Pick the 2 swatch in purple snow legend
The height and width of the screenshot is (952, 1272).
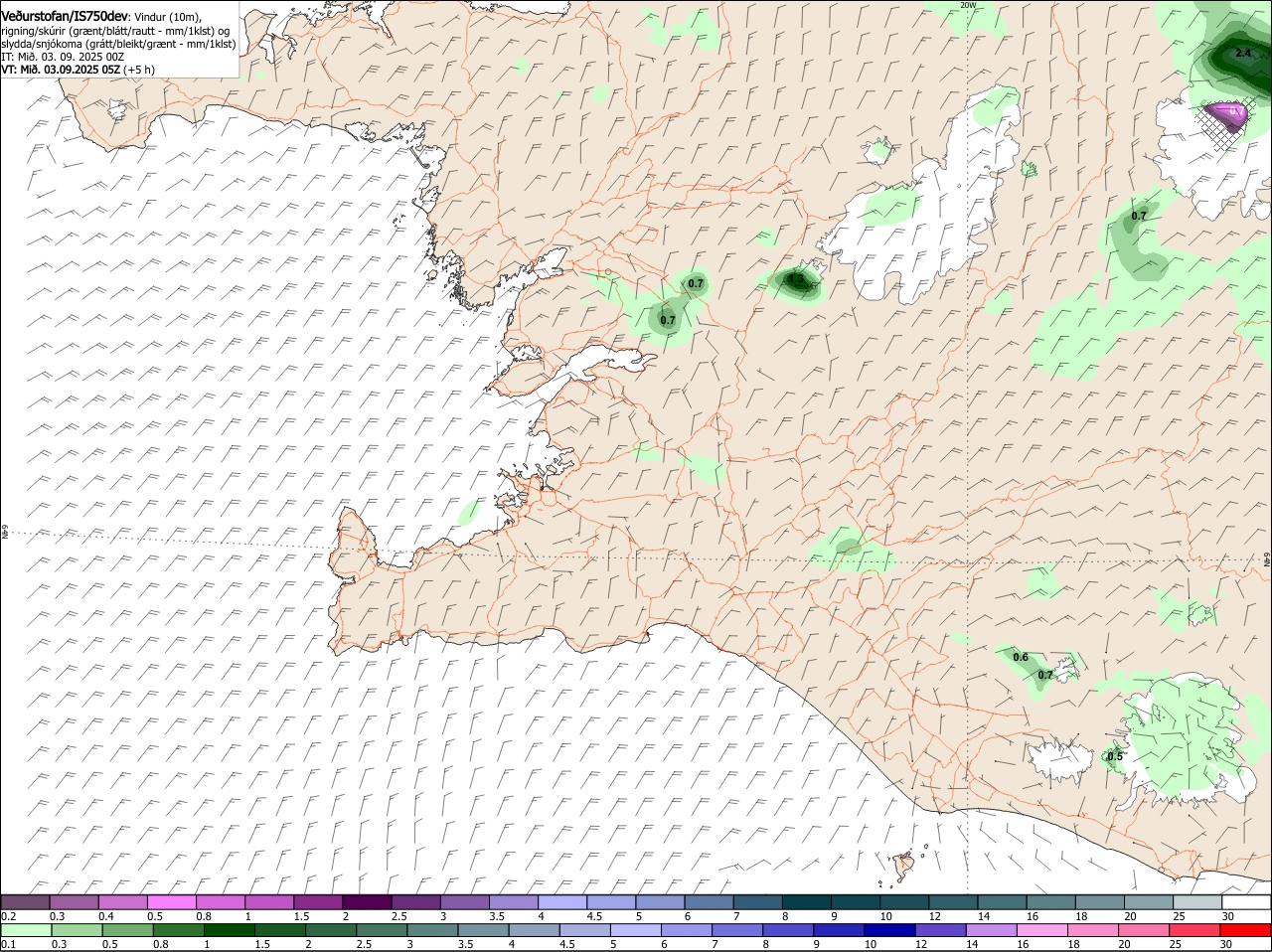(367, 901)
